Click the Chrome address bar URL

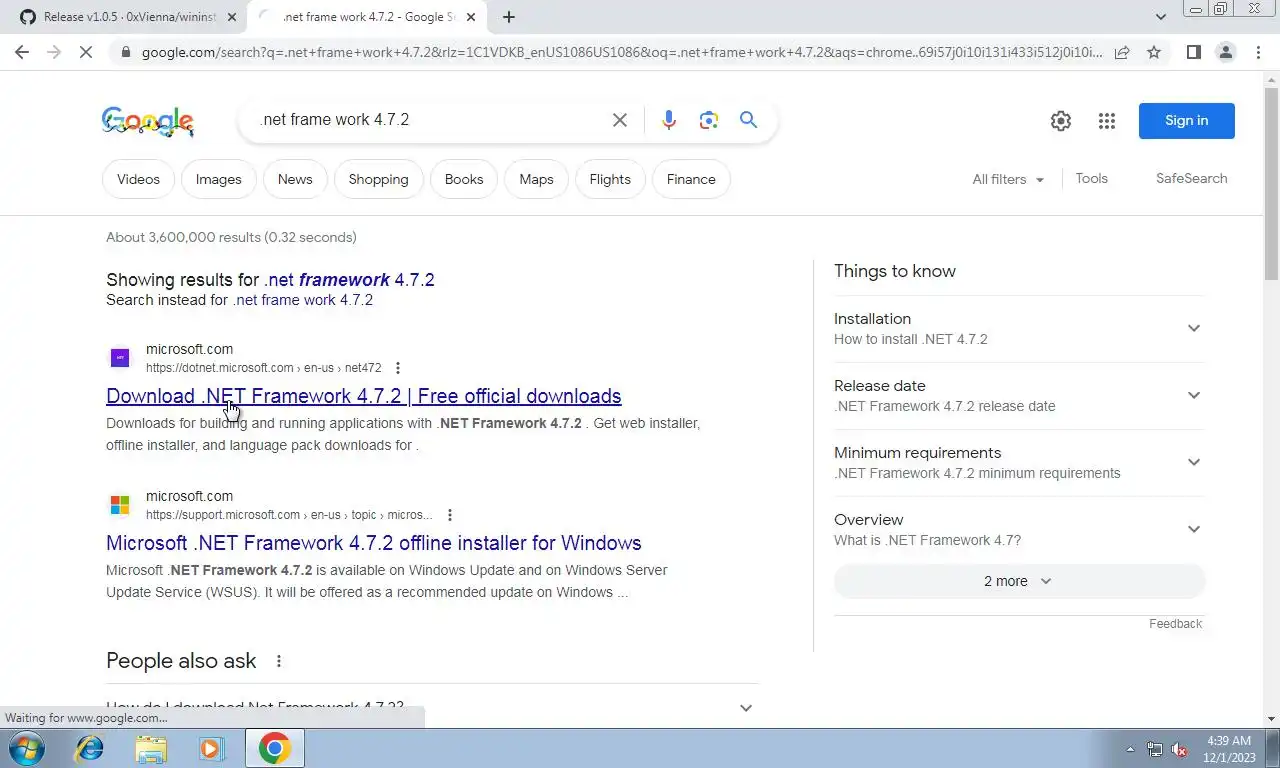(x=621, y=52)
